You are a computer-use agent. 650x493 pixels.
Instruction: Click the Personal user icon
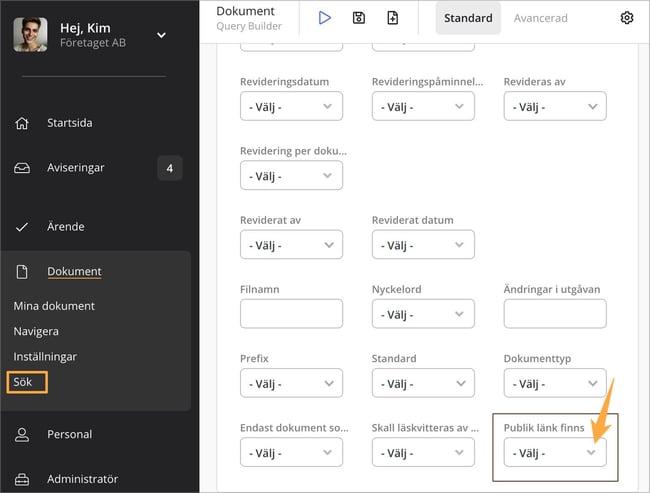22,434
